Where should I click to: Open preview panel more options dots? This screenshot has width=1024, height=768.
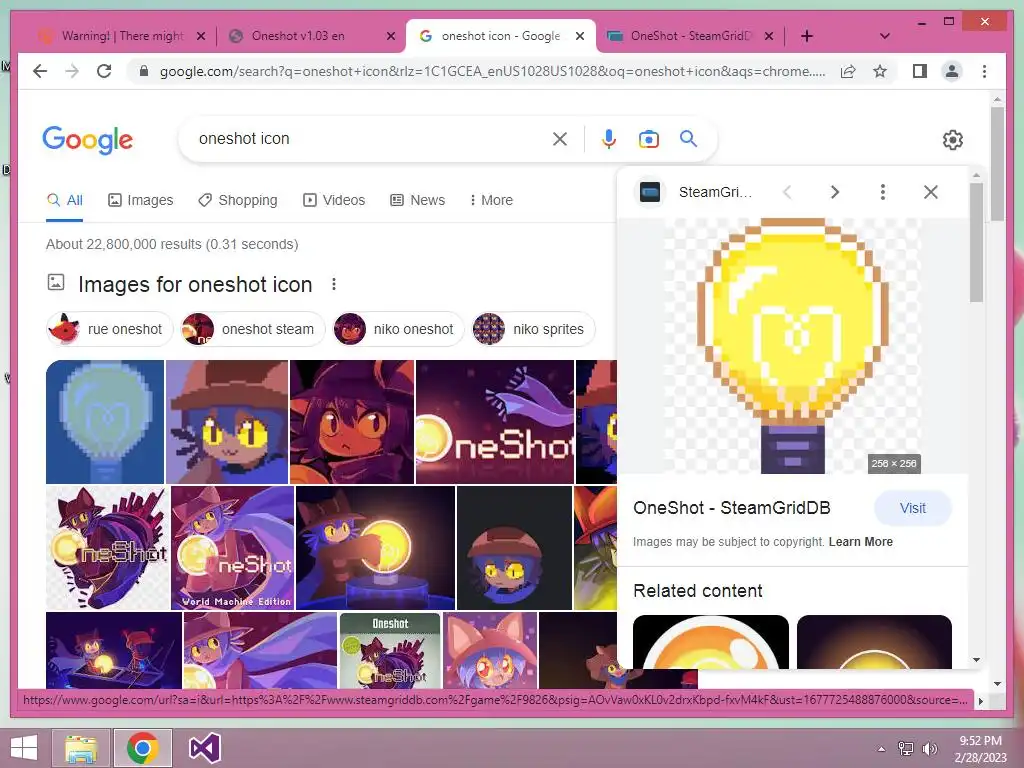pyautogui.click(x=882, y=192)
